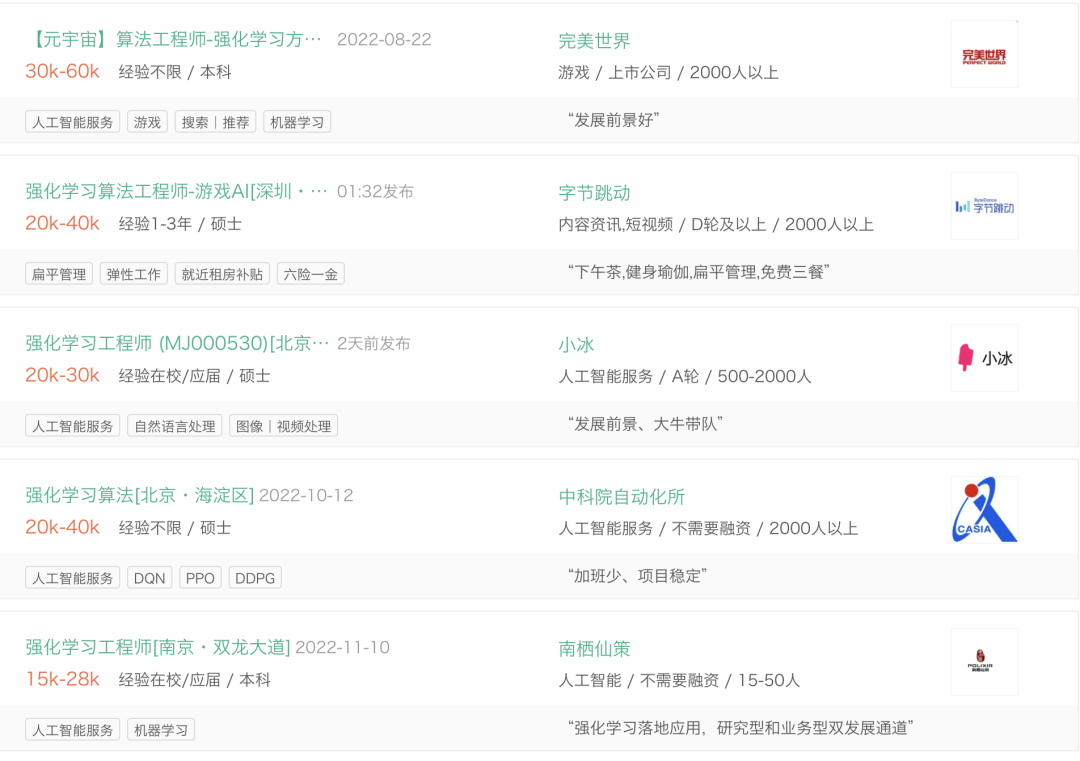This screenshot has height=761, width=1080.
Task: Open 强化学习工程师 (MJ000530)[北京 job title
Action: [x=178, y=343]
